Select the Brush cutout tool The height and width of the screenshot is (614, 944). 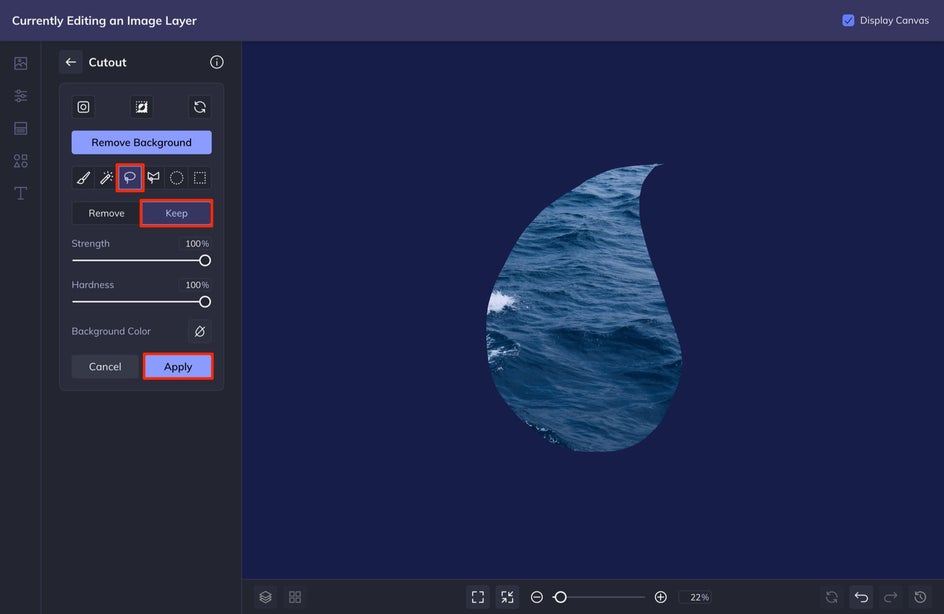[x=83, y=178]
